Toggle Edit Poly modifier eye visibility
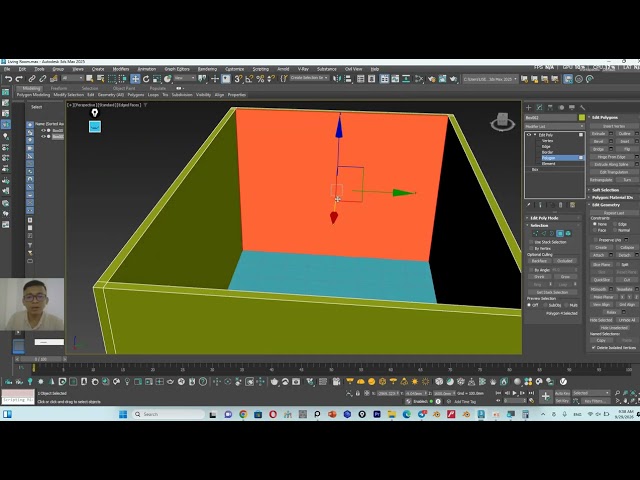Viewport: 640px width, 480px height. 529,135
